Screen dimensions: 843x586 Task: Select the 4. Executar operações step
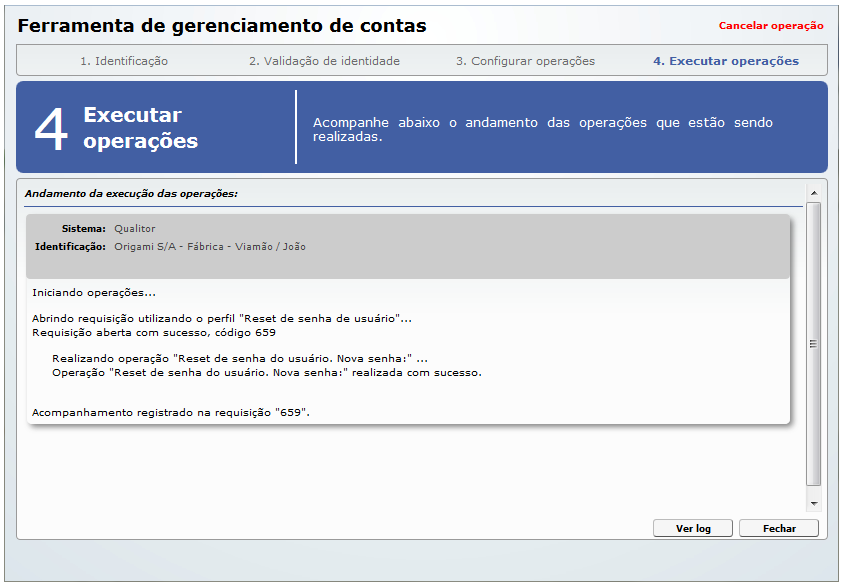tap(725, 61)
